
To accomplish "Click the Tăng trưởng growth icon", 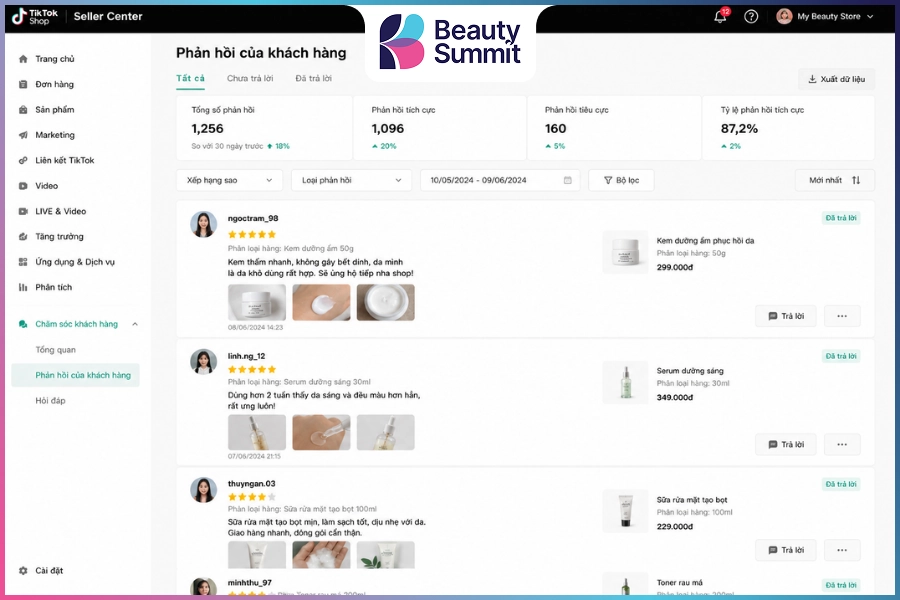I will pyautogui.click(x=23, y=237).
